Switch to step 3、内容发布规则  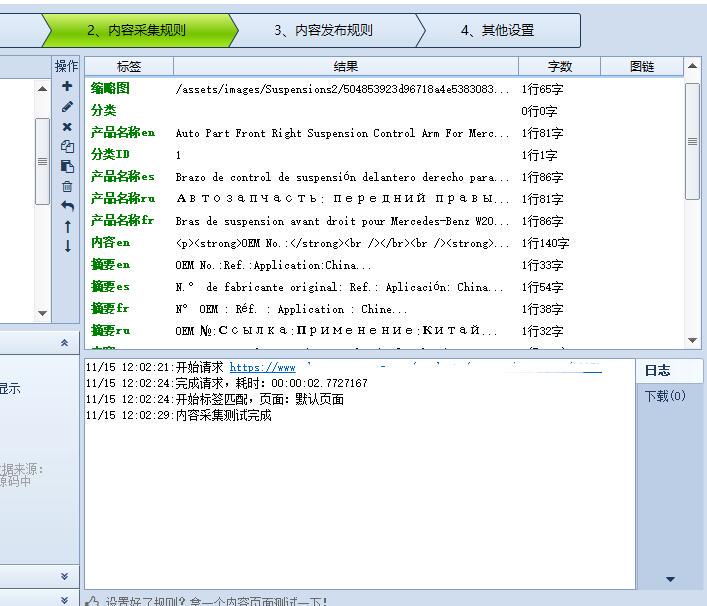click(x=323, y=30)
